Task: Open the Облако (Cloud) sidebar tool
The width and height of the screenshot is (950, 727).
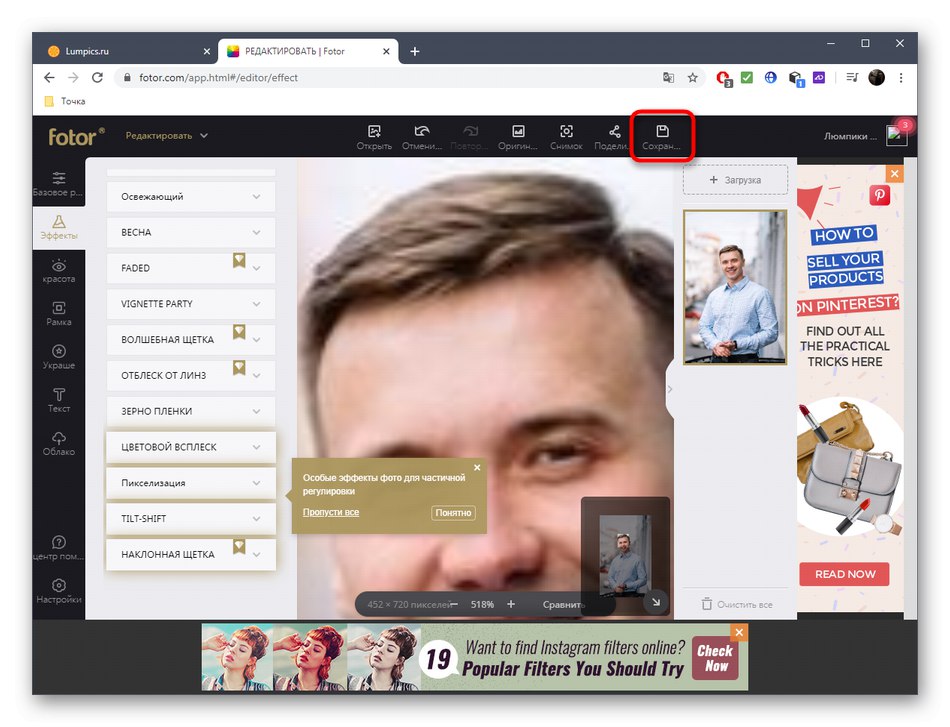Action: click(59, 443)
